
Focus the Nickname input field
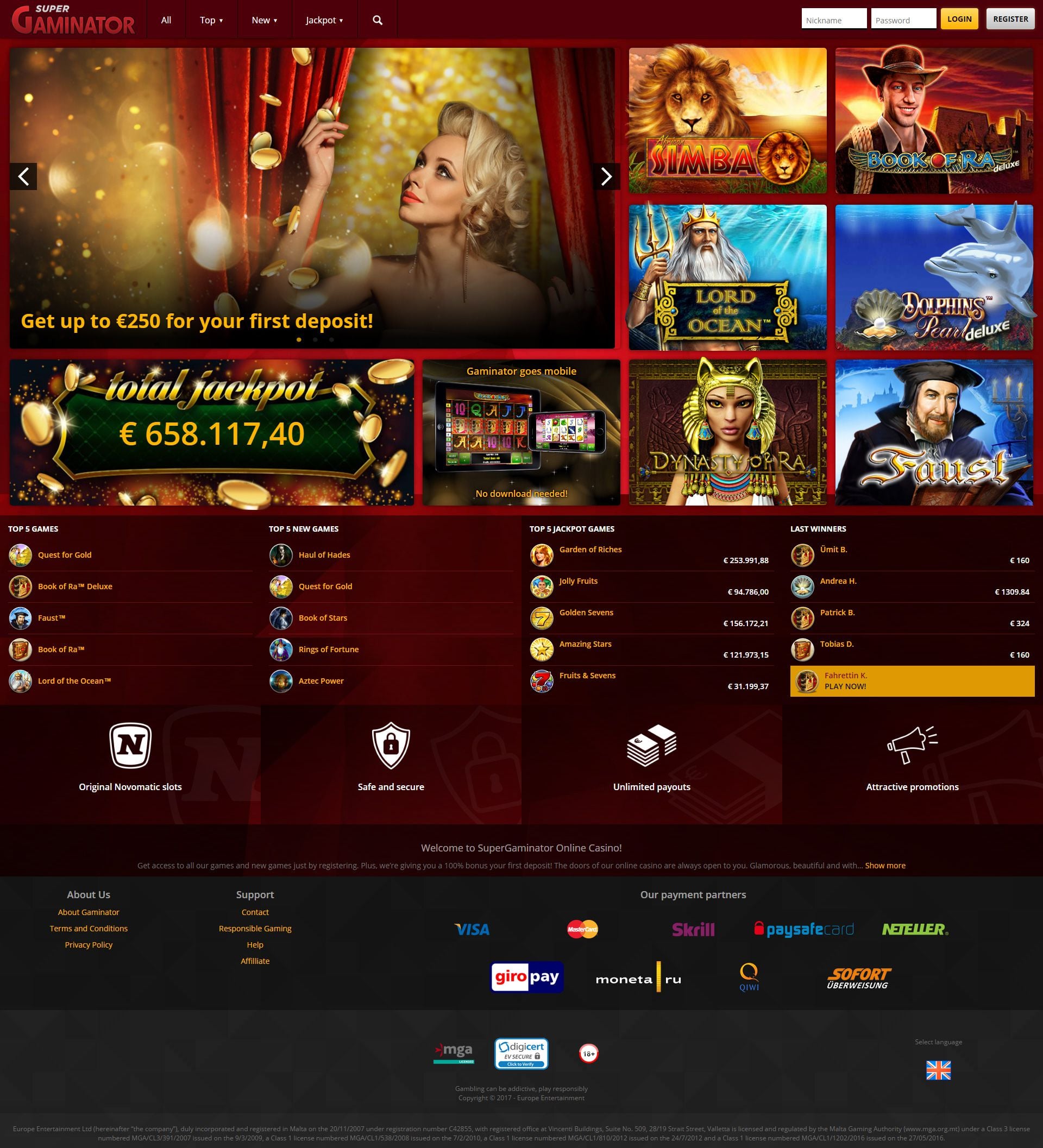pyautogui.click(x=834, y=18)
